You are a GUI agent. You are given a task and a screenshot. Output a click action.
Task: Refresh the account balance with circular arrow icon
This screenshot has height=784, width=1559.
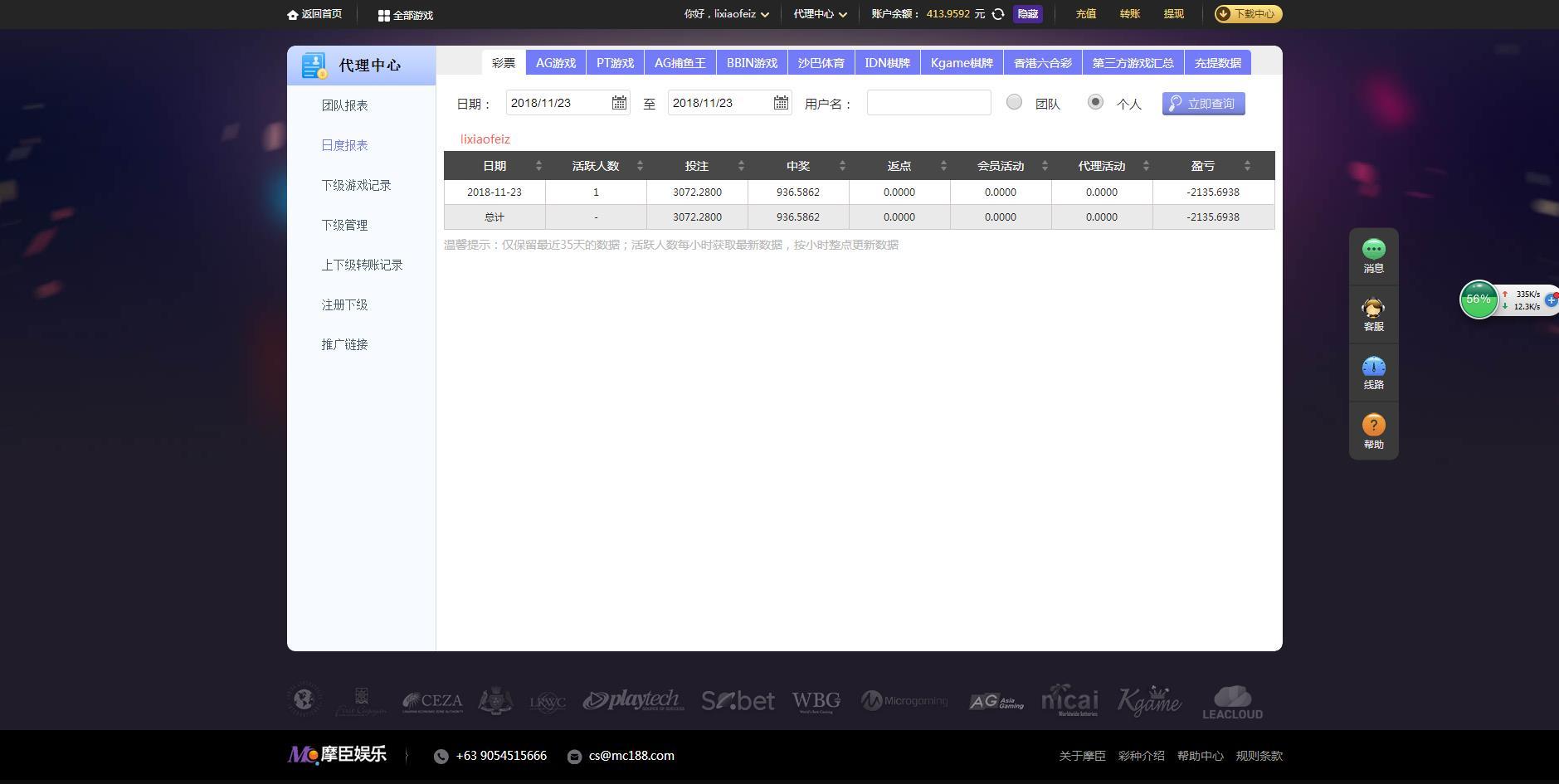click(997, 14)
